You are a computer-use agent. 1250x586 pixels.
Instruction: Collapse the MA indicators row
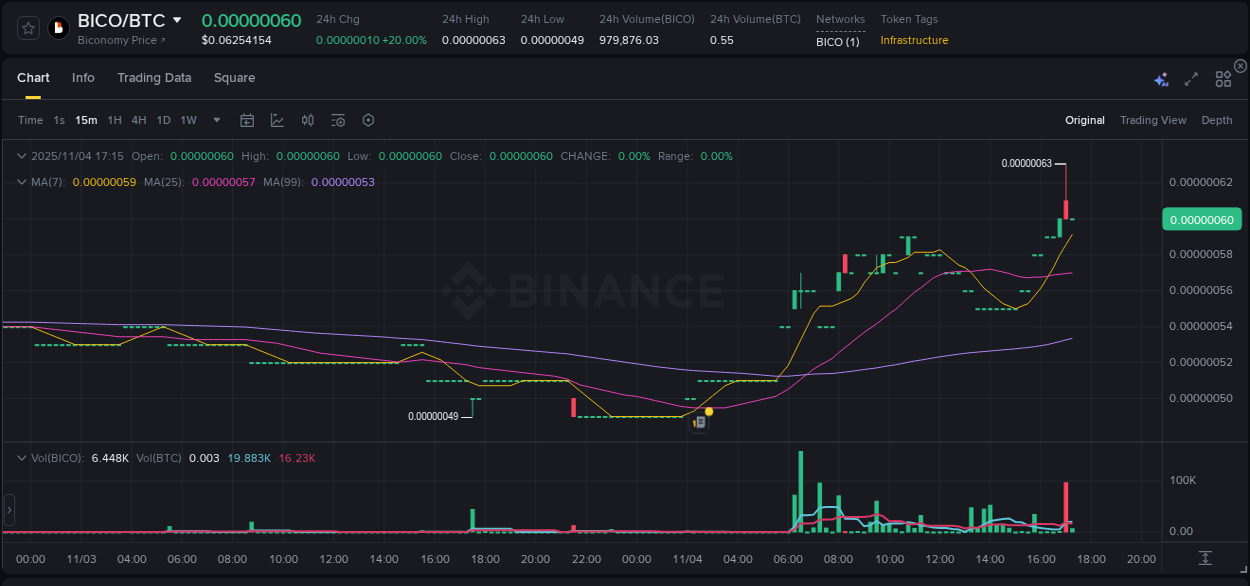(22, 182)
